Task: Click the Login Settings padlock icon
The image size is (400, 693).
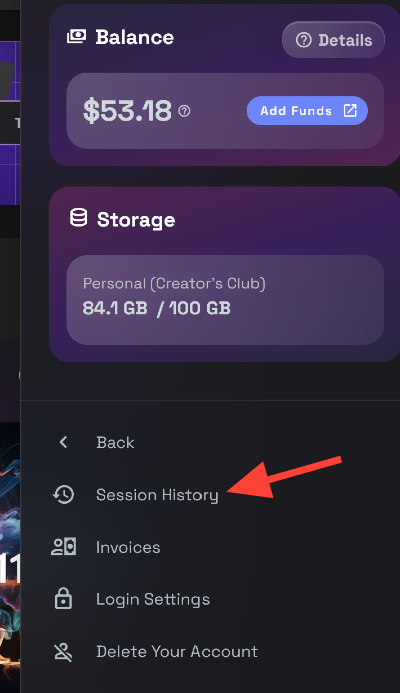Action: coord(64,599)
